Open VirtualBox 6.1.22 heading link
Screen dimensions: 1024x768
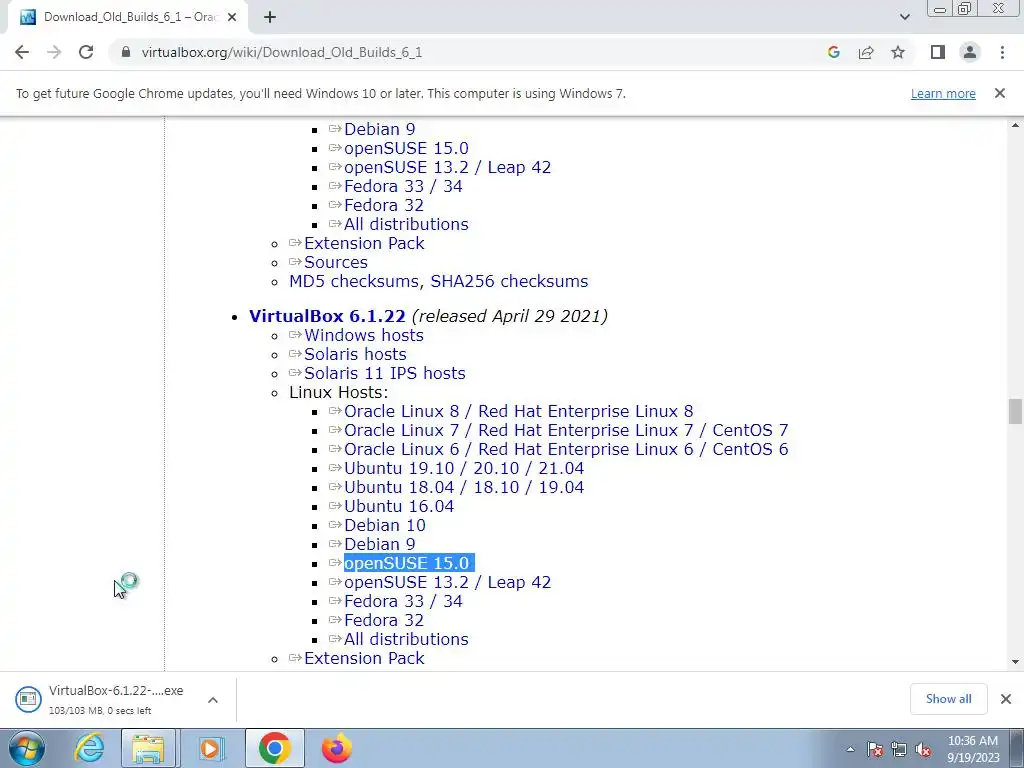[327, 316]
